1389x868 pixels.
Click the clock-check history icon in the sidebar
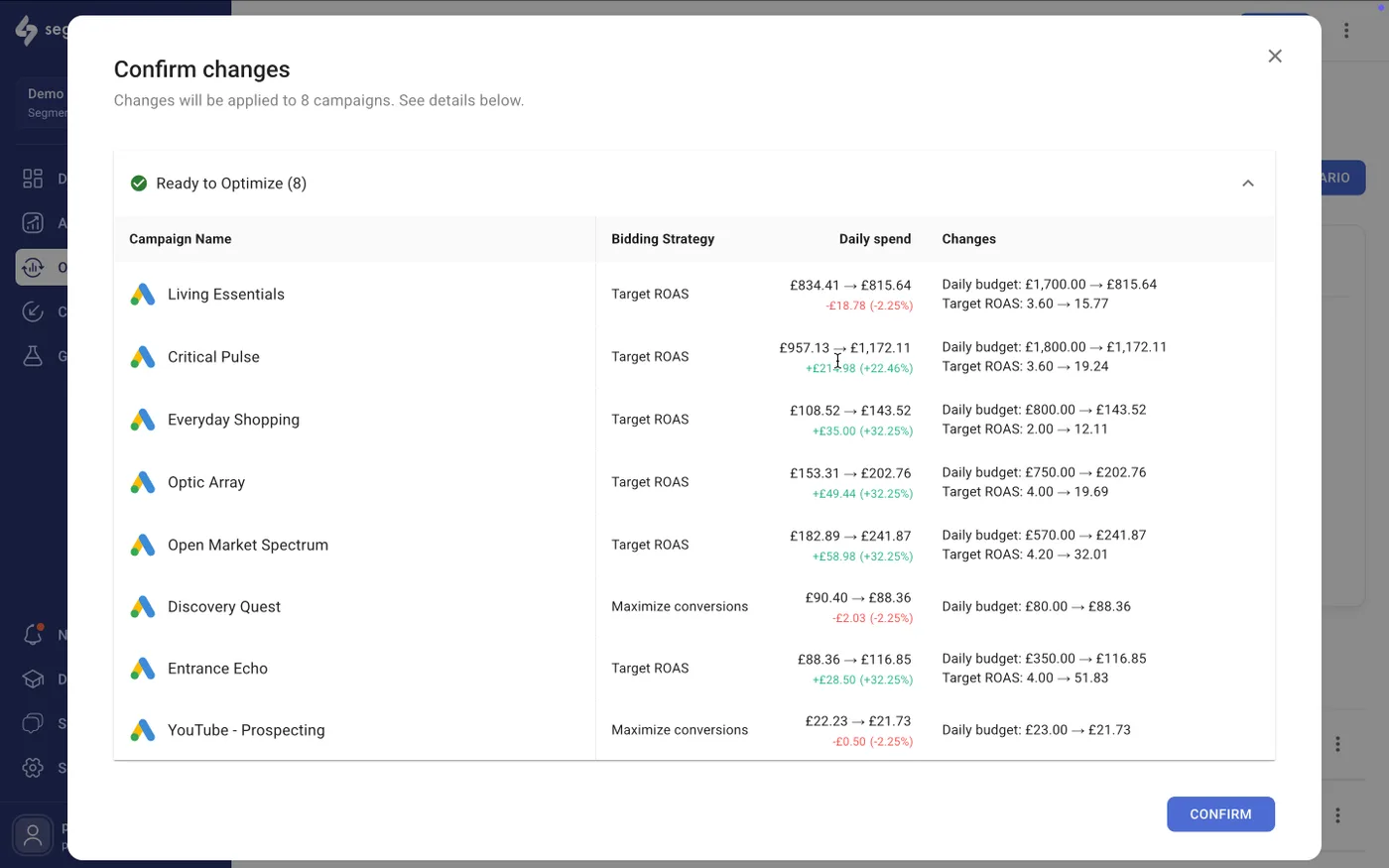pyautogui.click(x=33, y=311)
